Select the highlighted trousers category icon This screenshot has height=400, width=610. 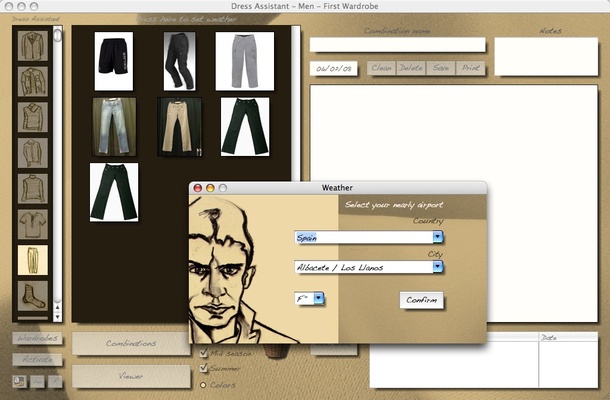(33, 260)
